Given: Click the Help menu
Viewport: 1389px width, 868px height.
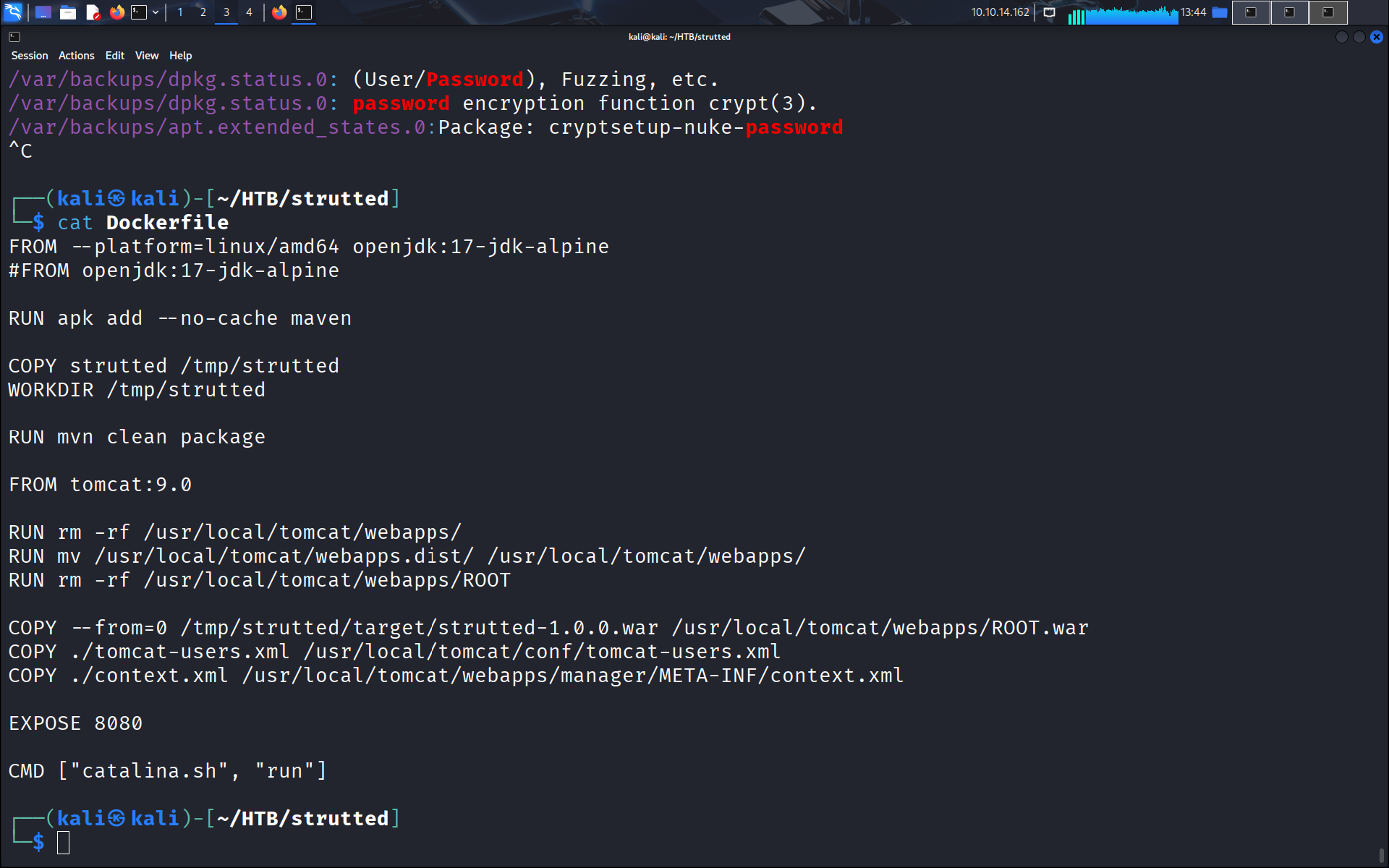Looking at the screenshot, I should 180,56.
